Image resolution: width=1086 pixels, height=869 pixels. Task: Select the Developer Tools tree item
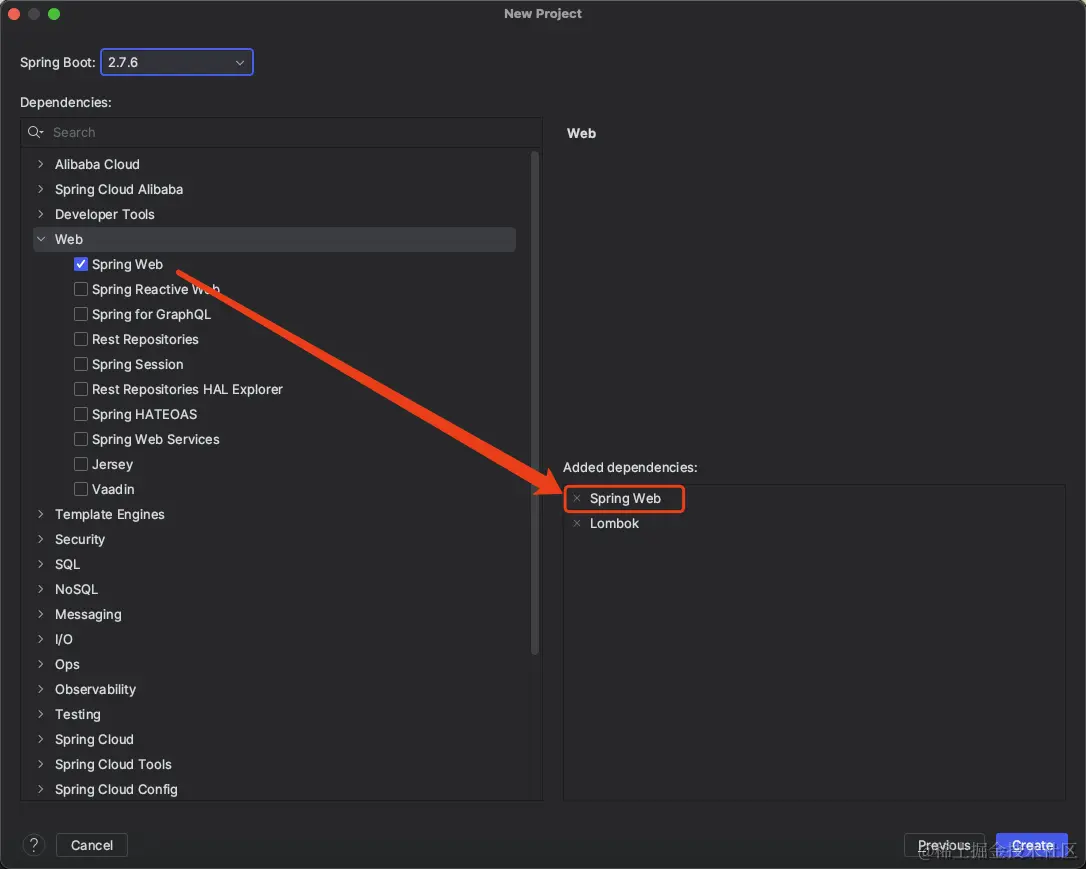(105, 214)
